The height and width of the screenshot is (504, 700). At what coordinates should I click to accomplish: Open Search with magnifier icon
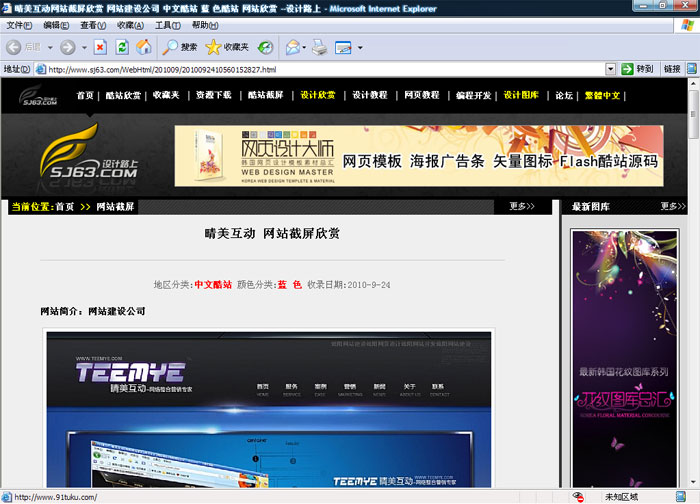coord(179,47)
